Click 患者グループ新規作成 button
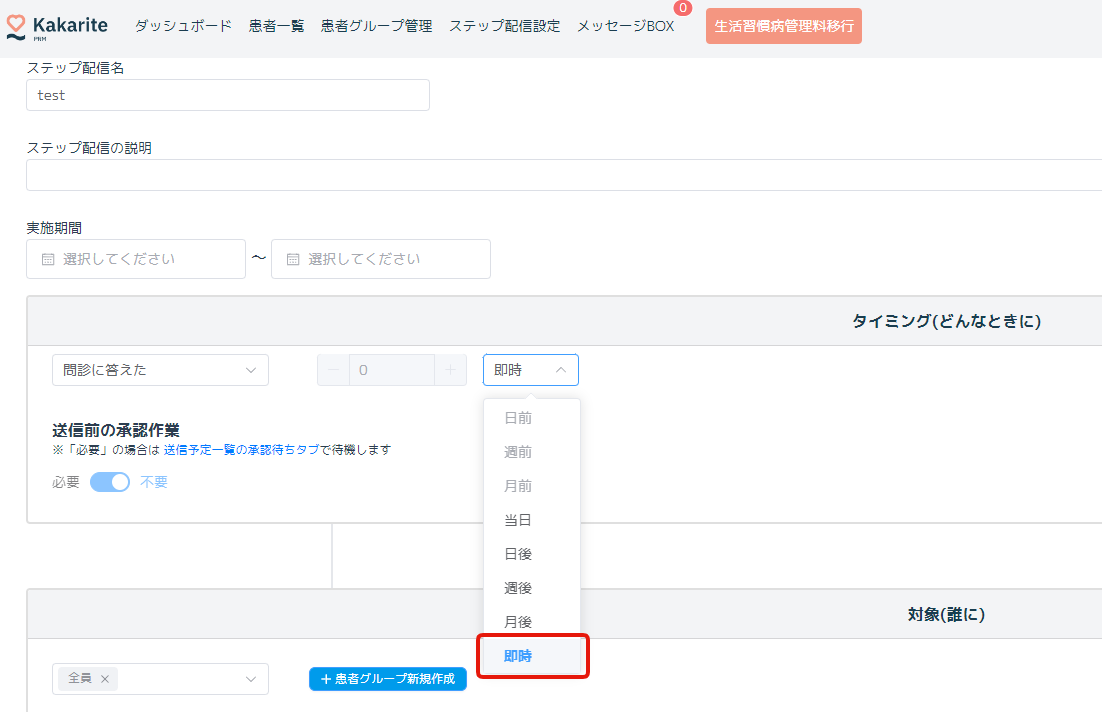This screenshot has height=712, width=1102. point(387,679)
